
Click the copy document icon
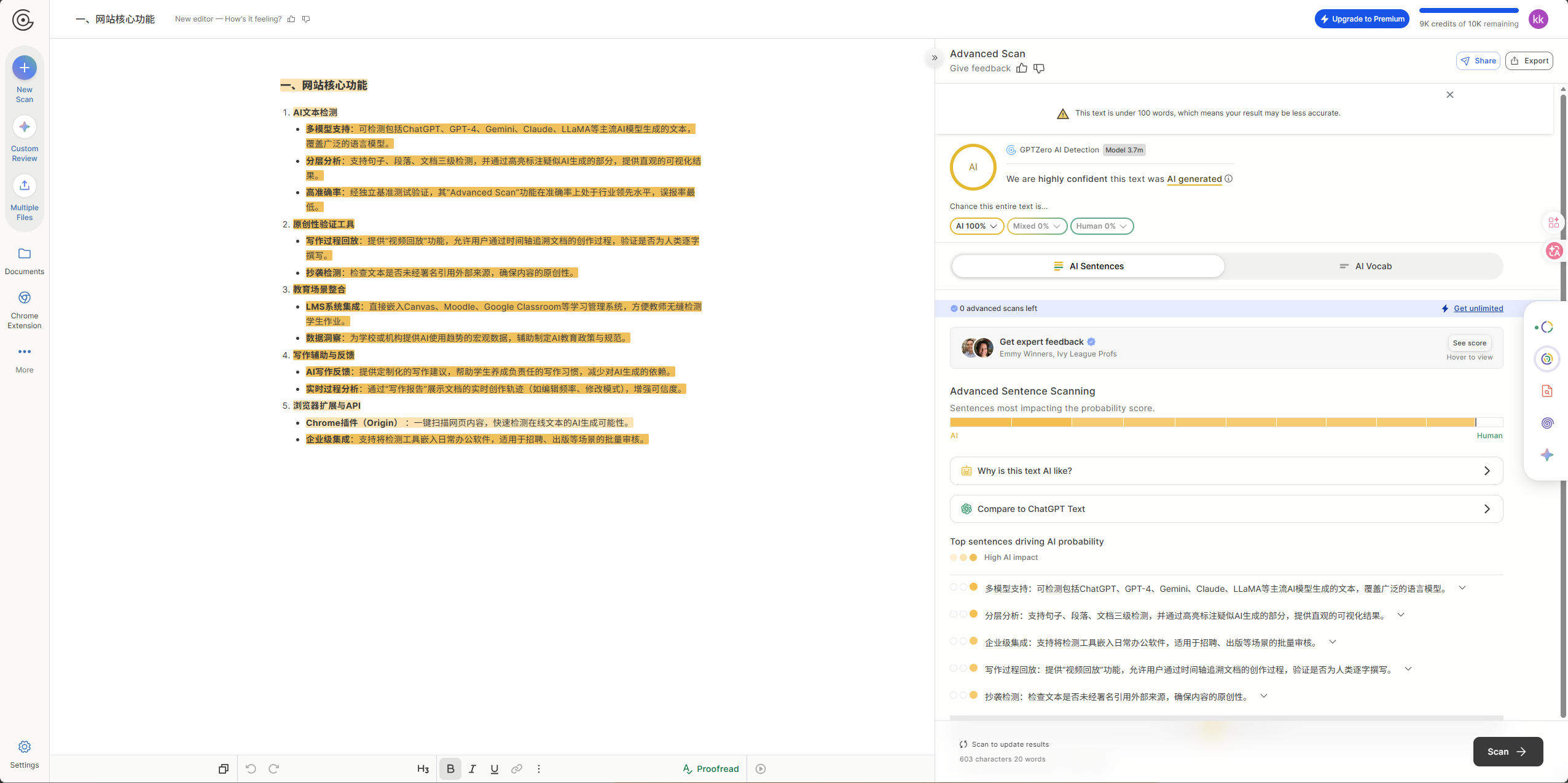[224, 769]
